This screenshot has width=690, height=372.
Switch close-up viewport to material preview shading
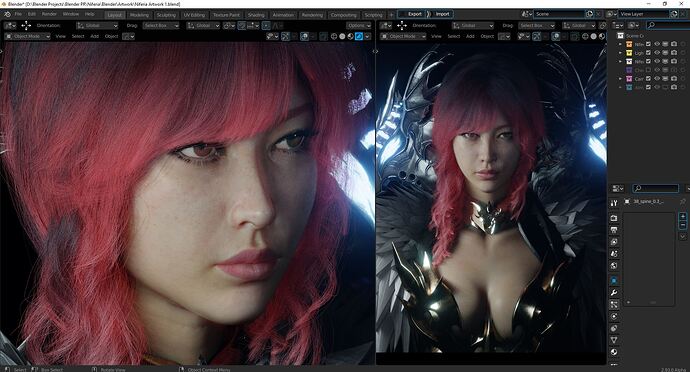pos(350,36)
